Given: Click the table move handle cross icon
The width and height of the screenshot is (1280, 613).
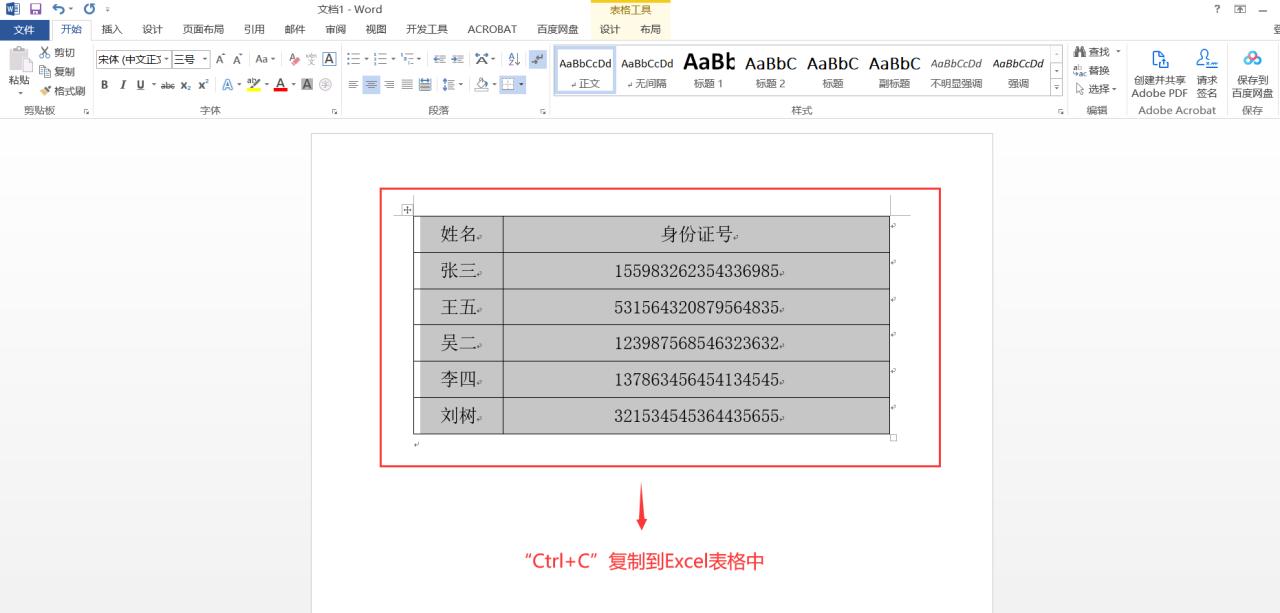Looking at the screenshot, I should point(407,209).
